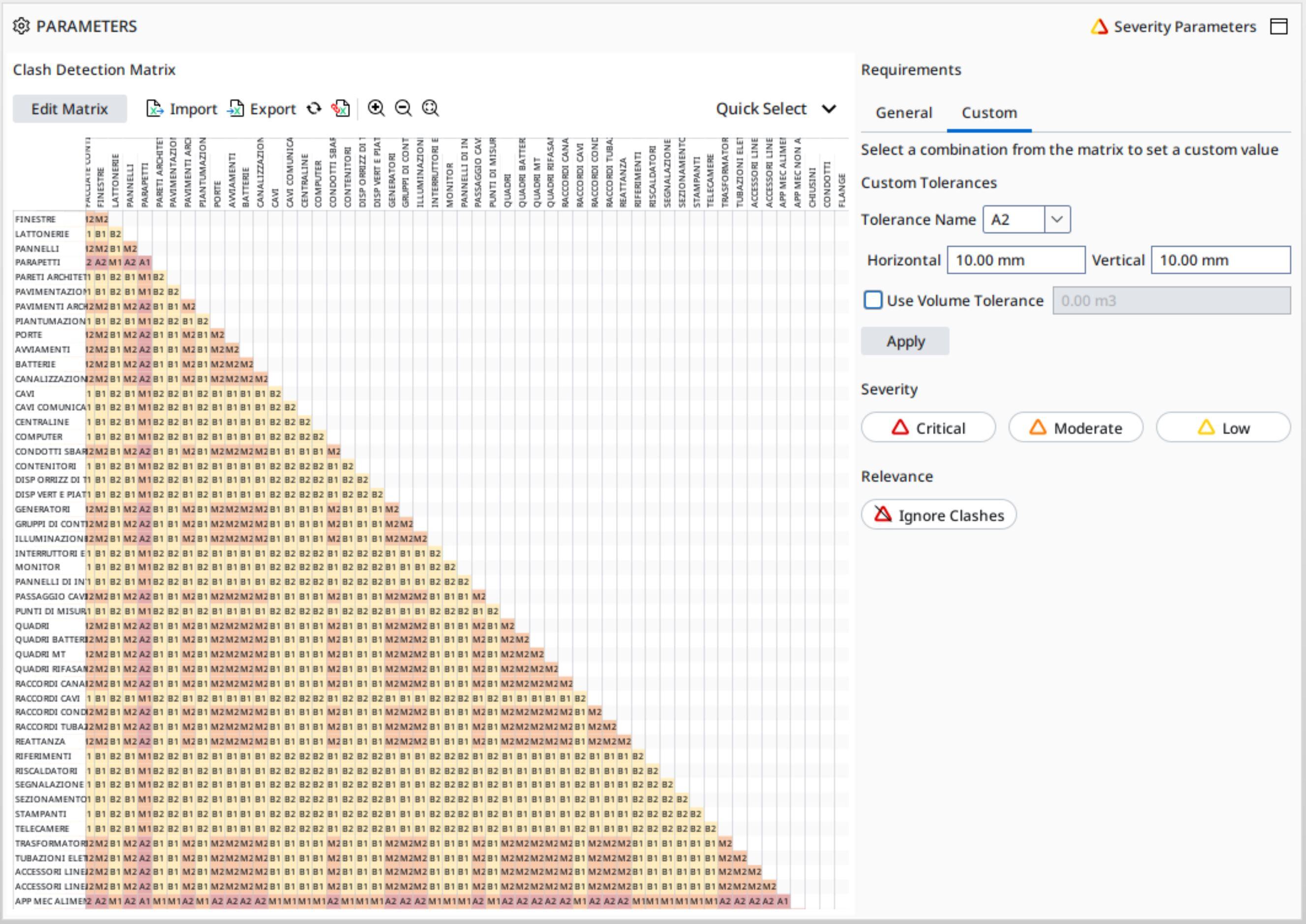Zoom in on the clash matrix

376,108
